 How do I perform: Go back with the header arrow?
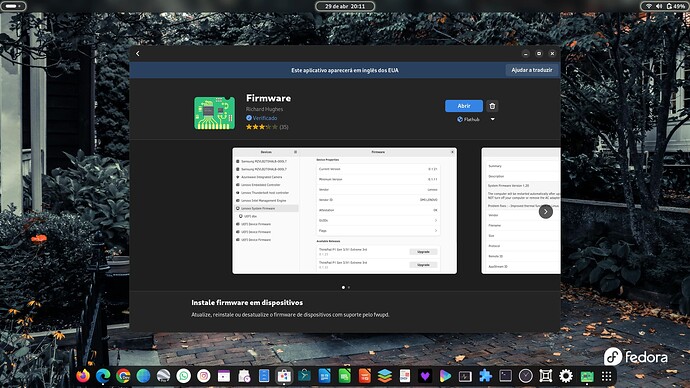138,54
